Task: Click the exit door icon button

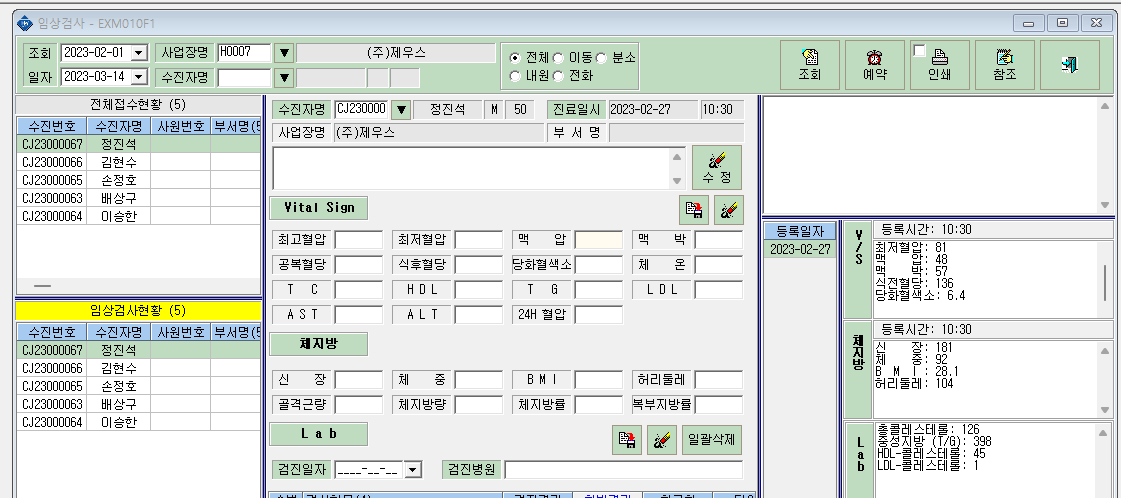Action: coord(1070,65)
